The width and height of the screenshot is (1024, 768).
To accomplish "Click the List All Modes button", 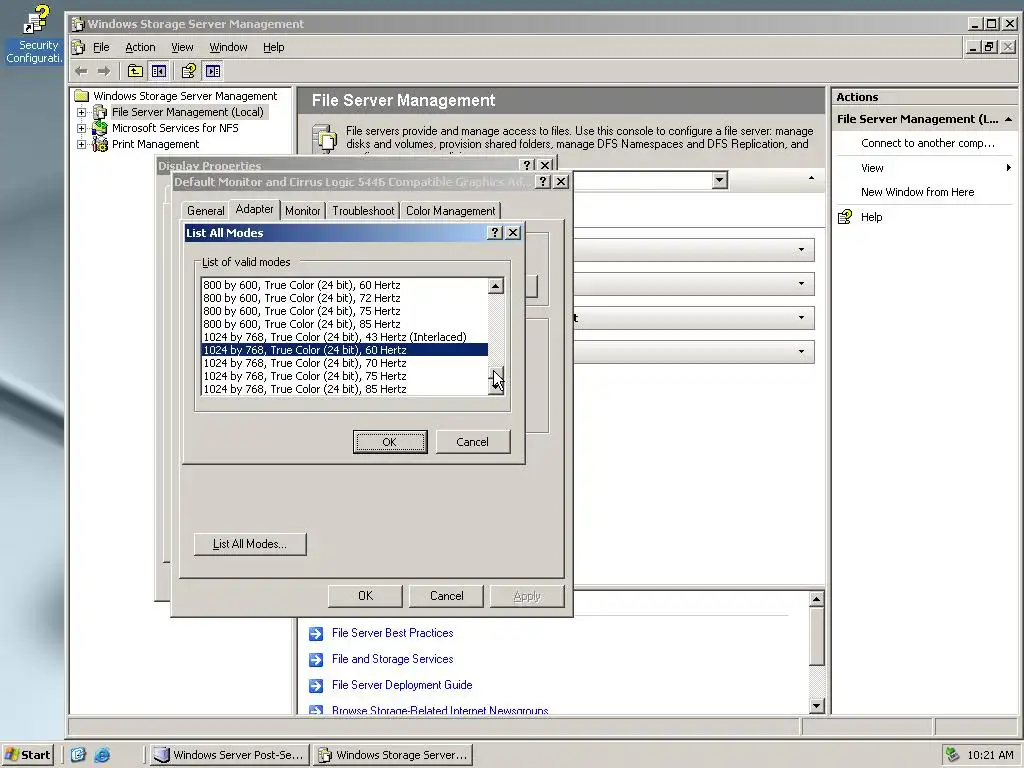I will tap(250, 544).
